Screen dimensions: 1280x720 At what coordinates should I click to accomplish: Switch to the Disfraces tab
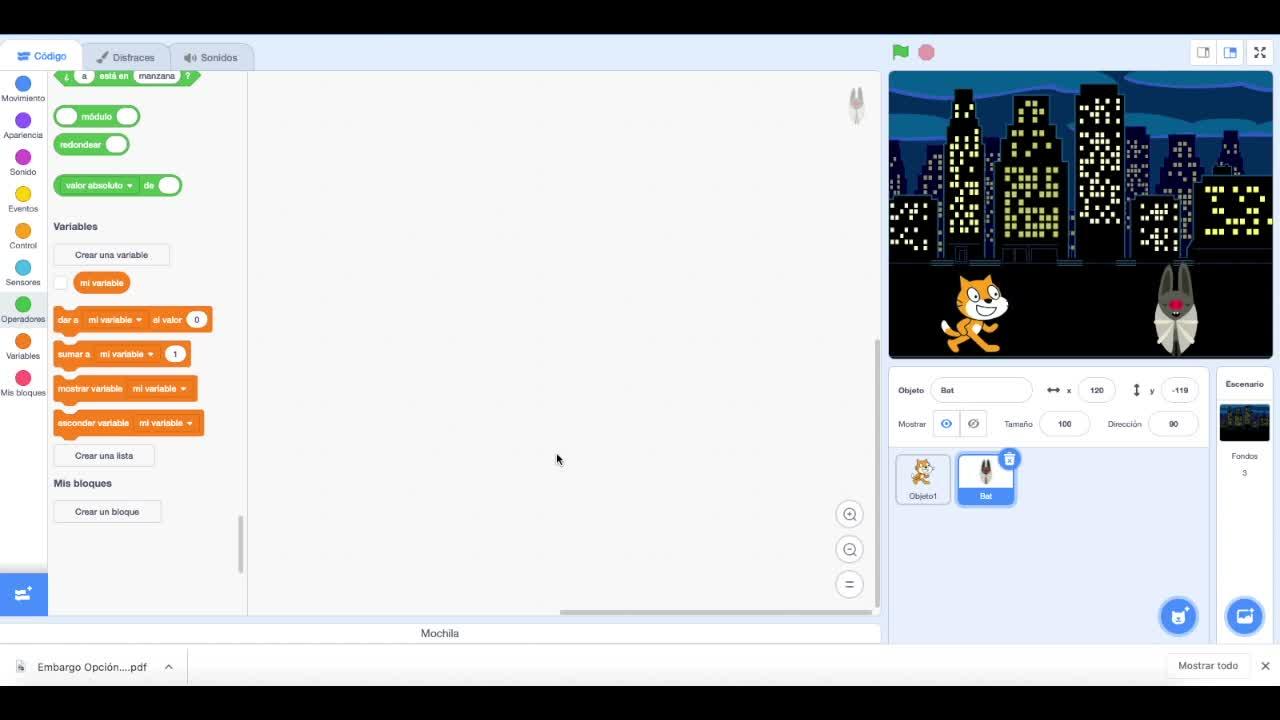[126, 57]
